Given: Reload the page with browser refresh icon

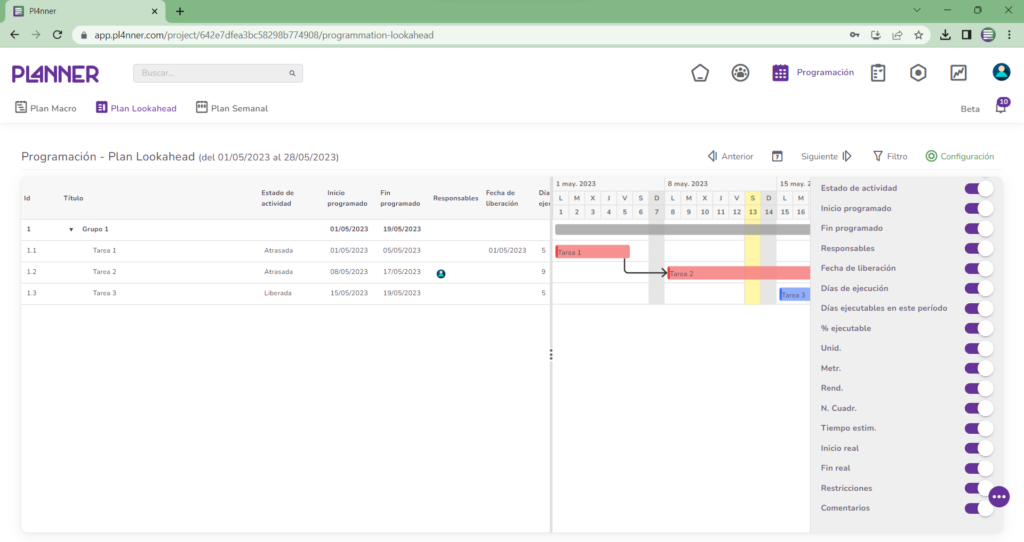Looking at the screenshot, I should [x=57, y=35].
